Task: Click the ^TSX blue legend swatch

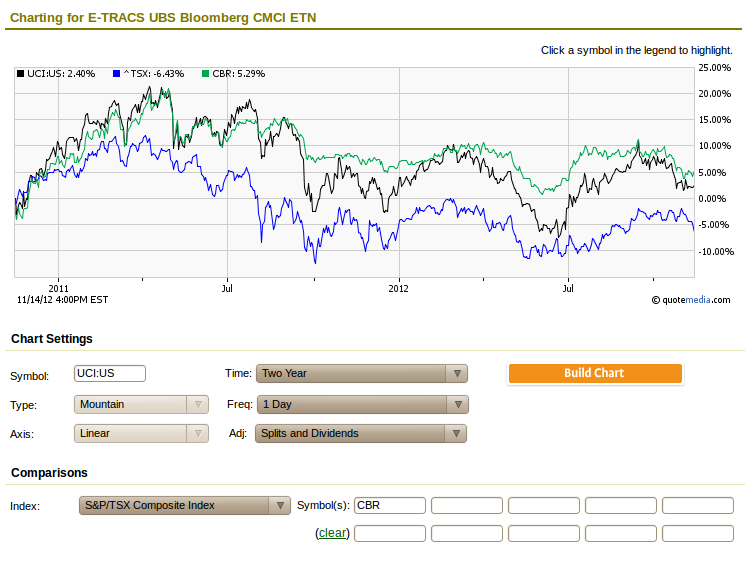Action: point(116,74)
